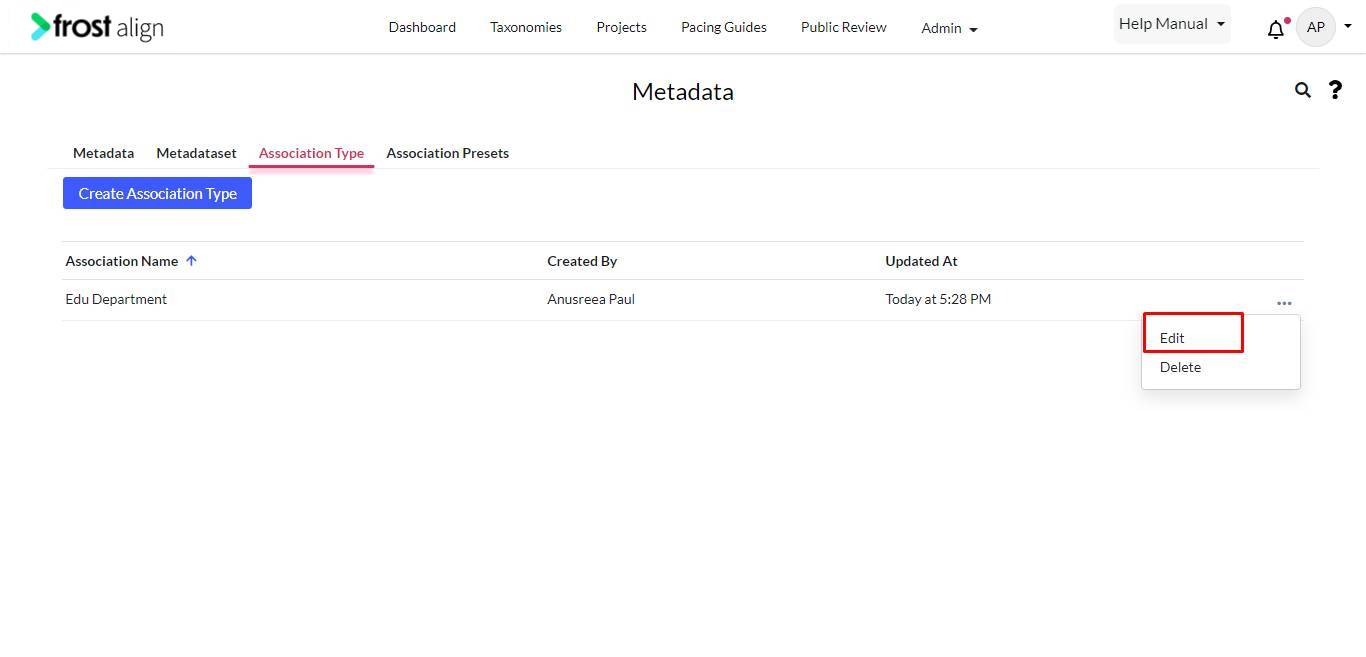Click the Created By column header

pos(582,261)
